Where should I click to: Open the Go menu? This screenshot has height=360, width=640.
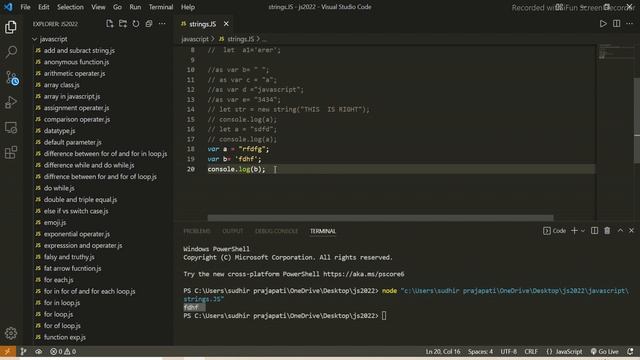pos(117,7)
